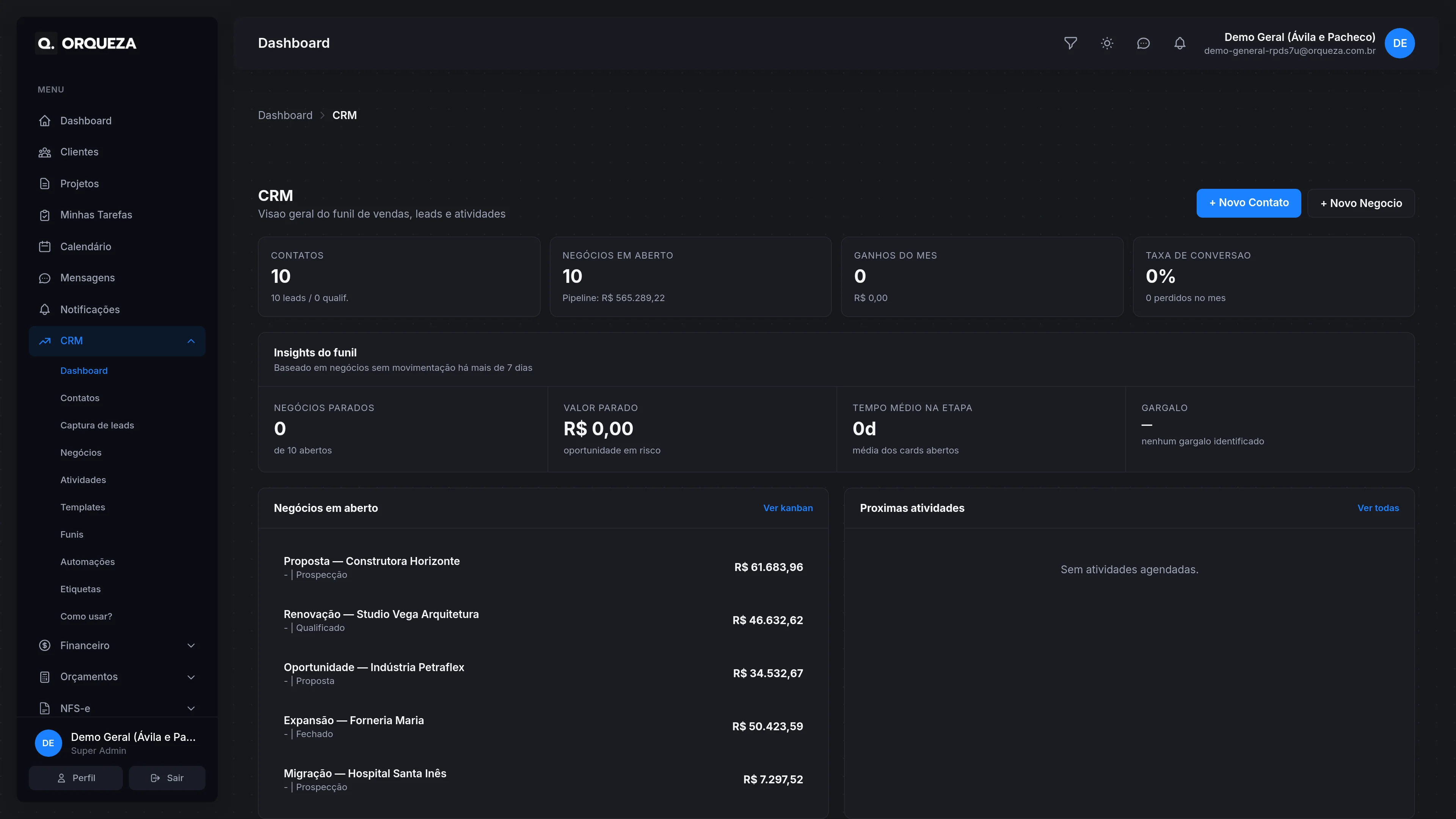Open Oportunidade — Indústria Petraflex deal
The image size is (1456, 819).
click(x=543, y=674)
